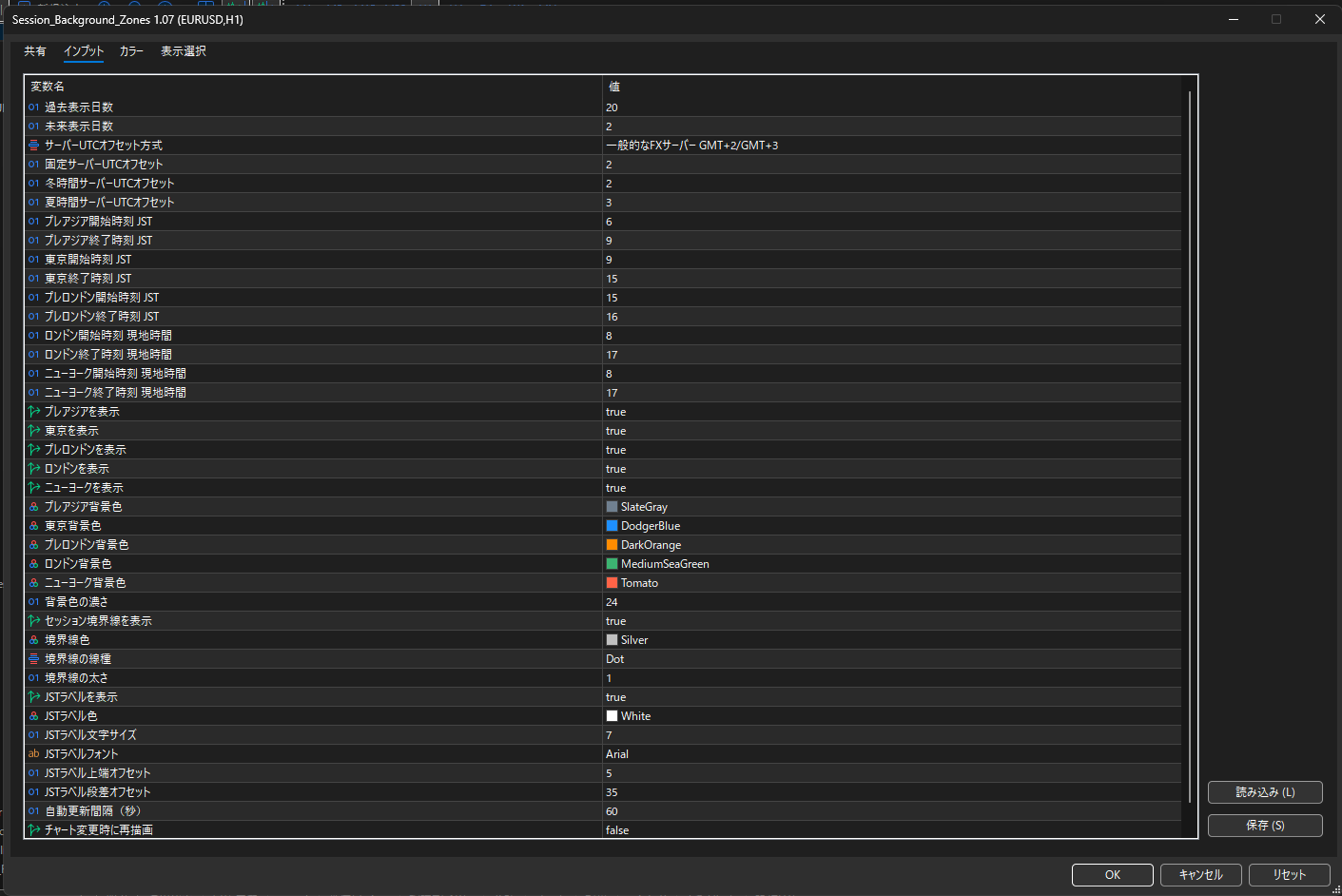Edit the JSTラベル段差オフセット value 35

tap(891, 792)
